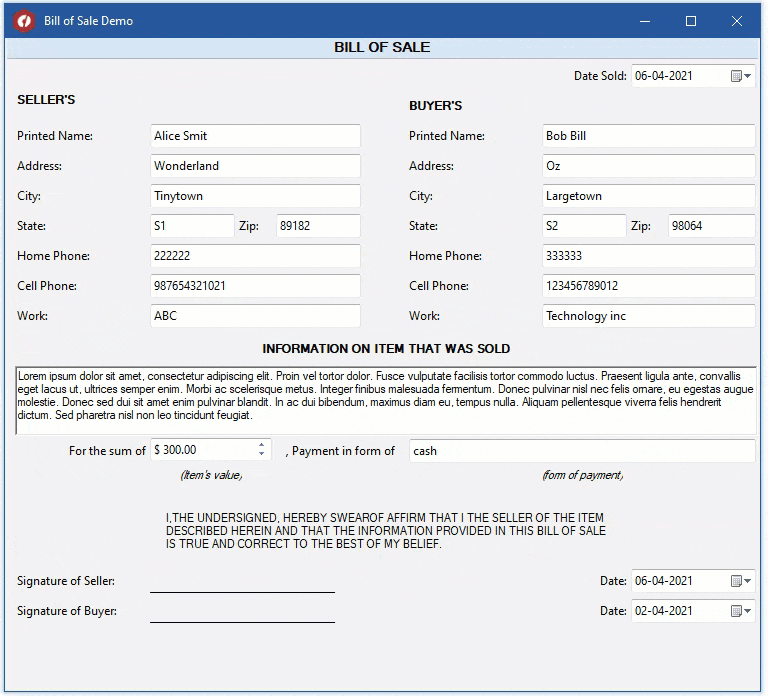This screenshot has height=696, width=768.
Task: Focus the buyer's City field with Largetown
Action: tap(648, 196)
